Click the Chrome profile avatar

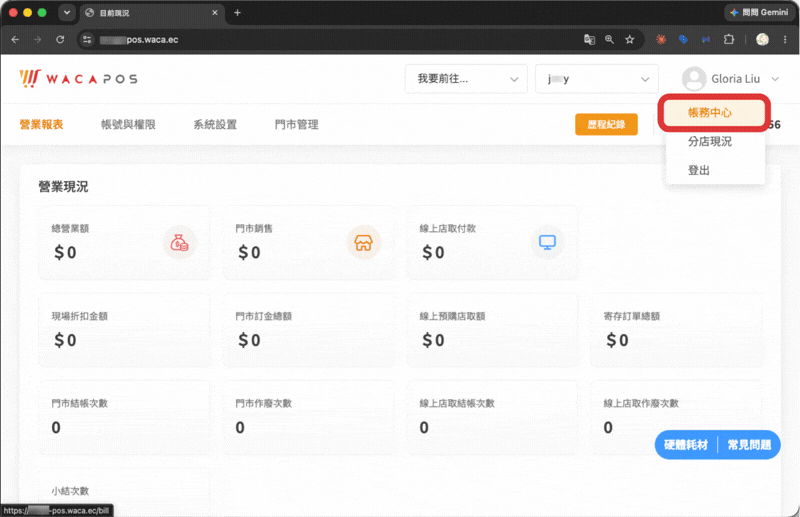click(x=762, y=39)
